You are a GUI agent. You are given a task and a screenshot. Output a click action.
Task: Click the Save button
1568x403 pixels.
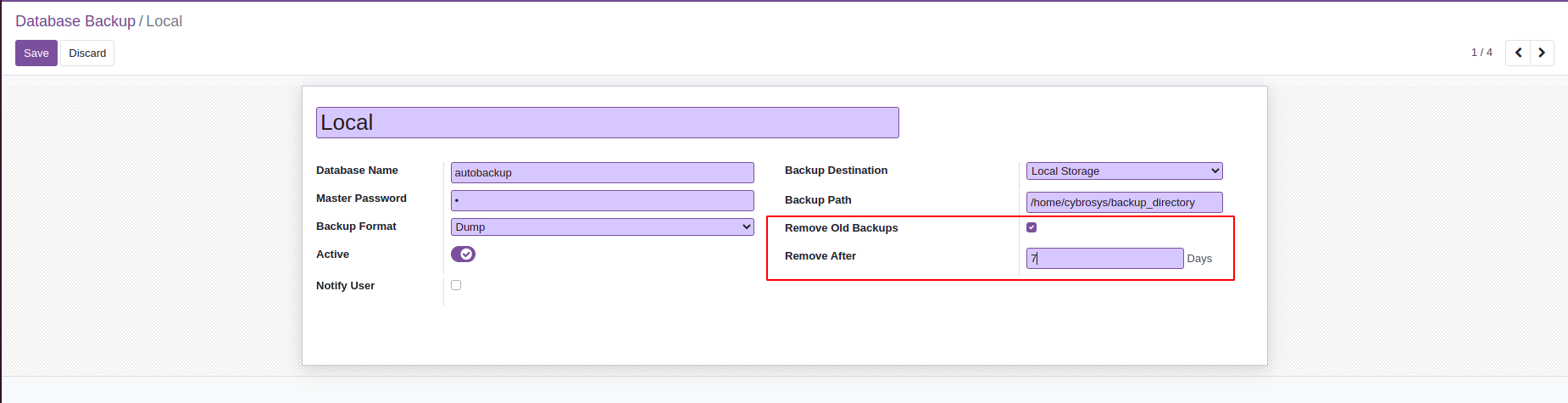coord(36,53)
